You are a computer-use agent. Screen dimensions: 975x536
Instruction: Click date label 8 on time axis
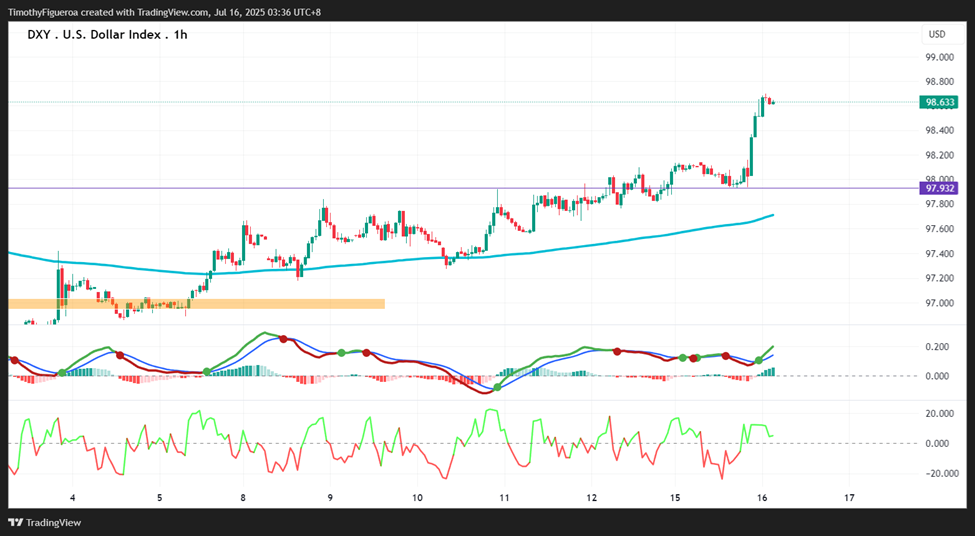pyautogui.click(x=243, y=498)
